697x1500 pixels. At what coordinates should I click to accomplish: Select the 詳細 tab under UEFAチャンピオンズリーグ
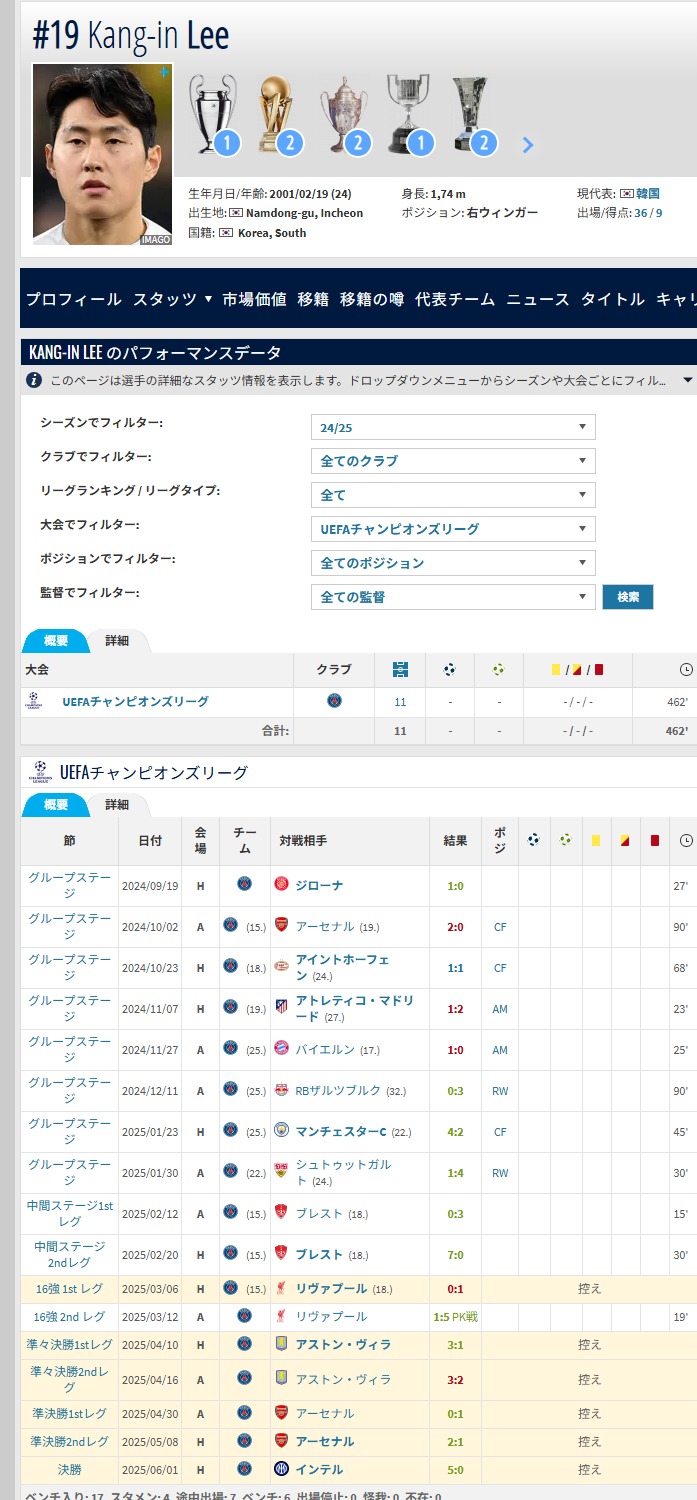(x=117, y=804)
